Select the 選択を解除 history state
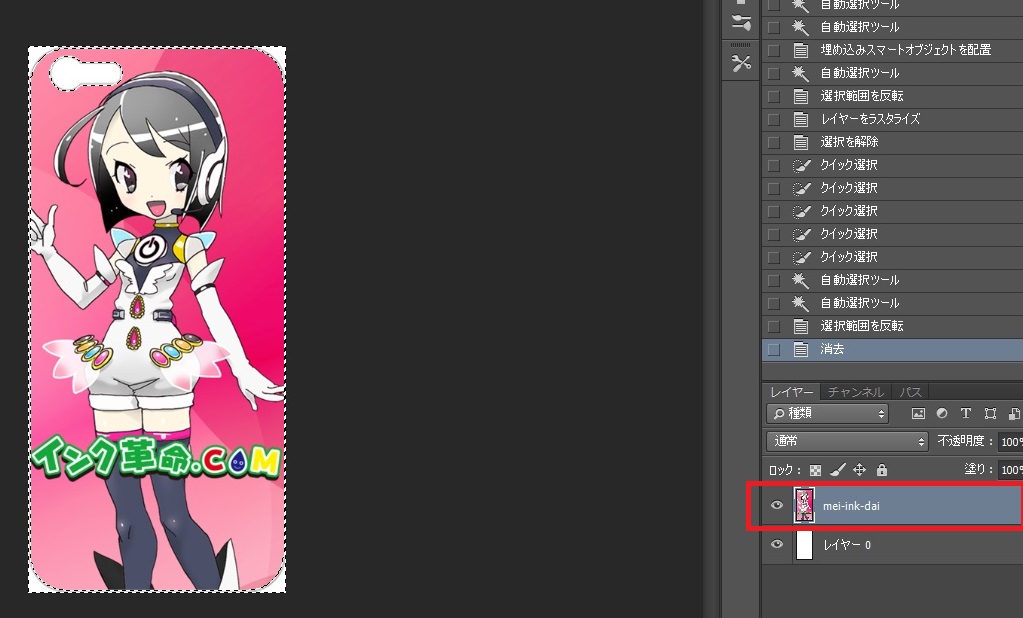Image resolution: width=1023 pixels, height=618 pixels. click(893, 142)
